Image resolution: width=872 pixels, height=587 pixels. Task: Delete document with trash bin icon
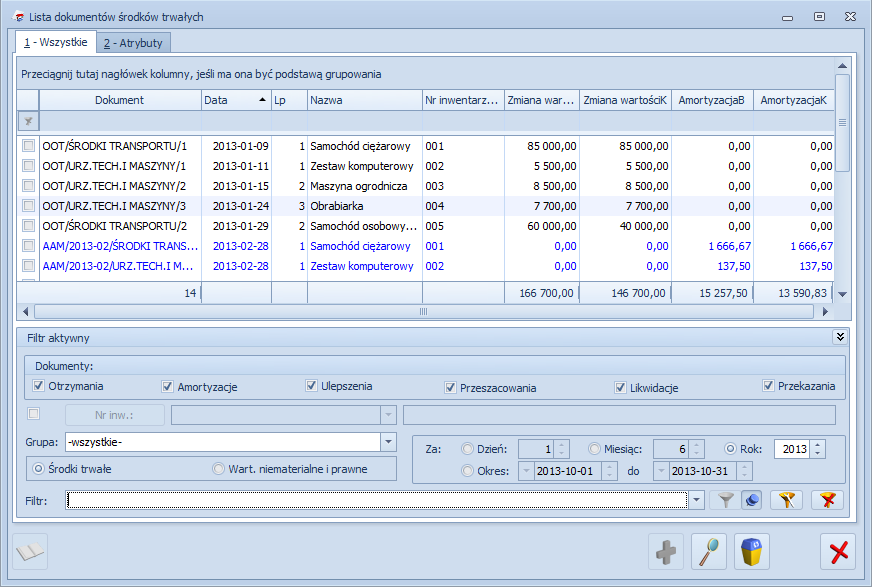click(x=751, y=552)
